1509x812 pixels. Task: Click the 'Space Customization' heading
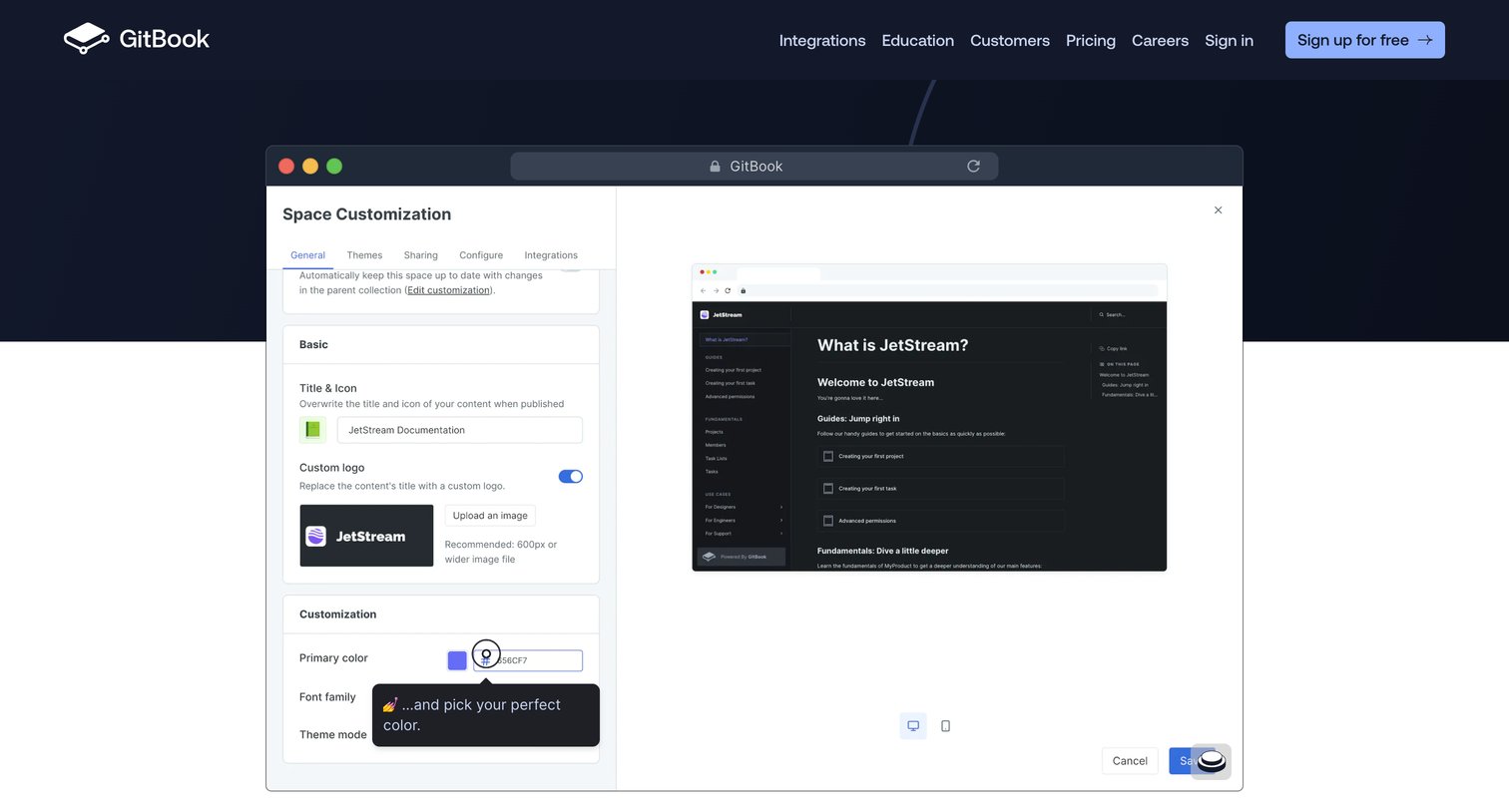[366, 214]
